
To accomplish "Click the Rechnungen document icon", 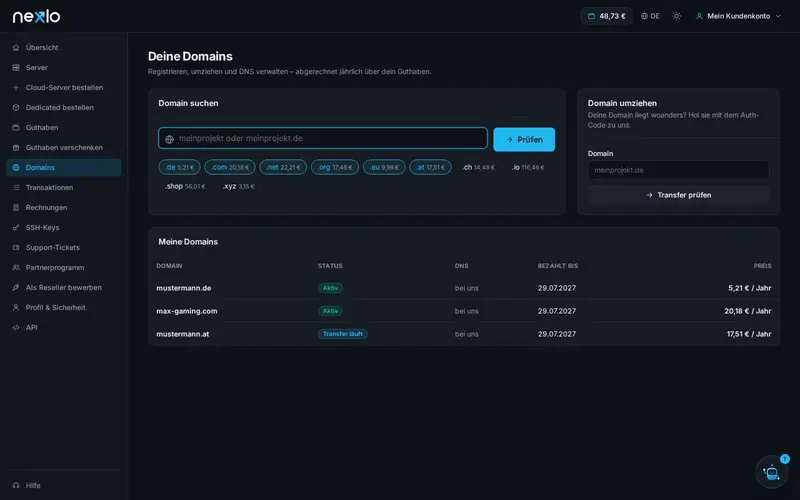I will [x=16, y=208].
